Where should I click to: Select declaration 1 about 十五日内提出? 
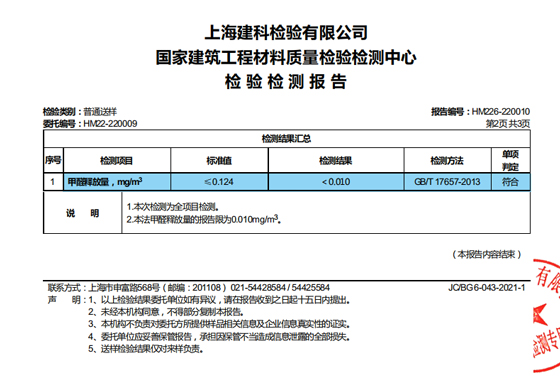tap(219, 300)
